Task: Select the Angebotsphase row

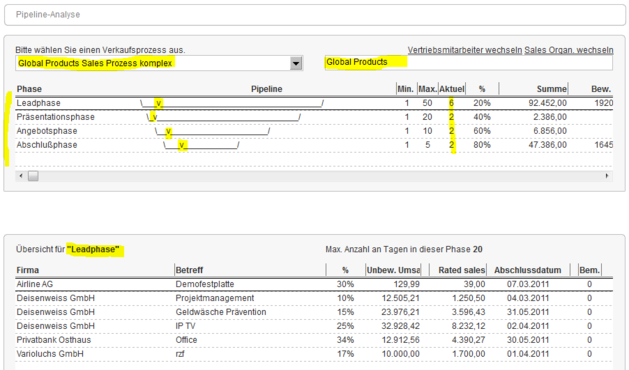Action: coord(314,131)
